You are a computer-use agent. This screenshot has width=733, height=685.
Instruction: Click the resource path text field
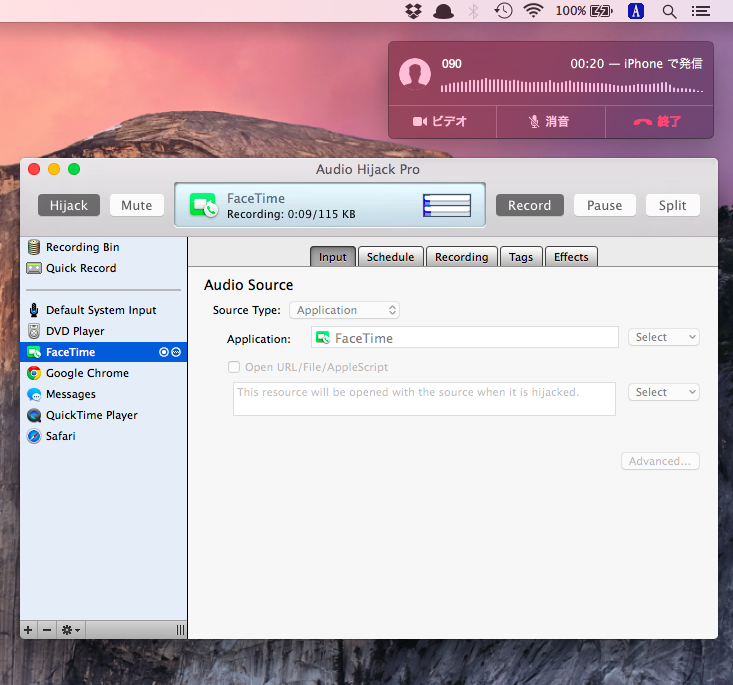(x=424, y=399)
